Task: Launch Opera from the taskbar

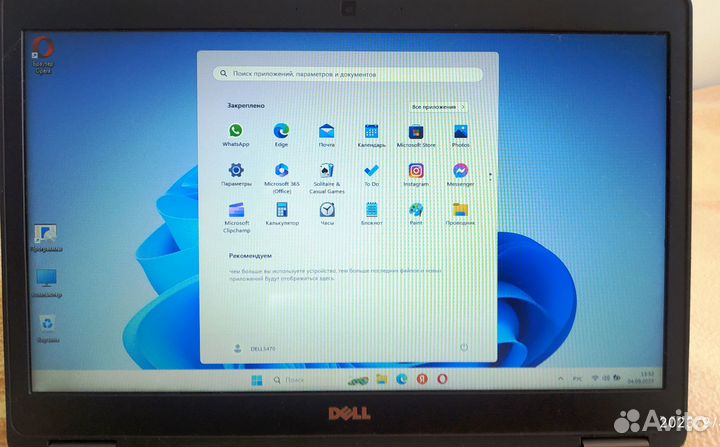Action: (442, 379)
